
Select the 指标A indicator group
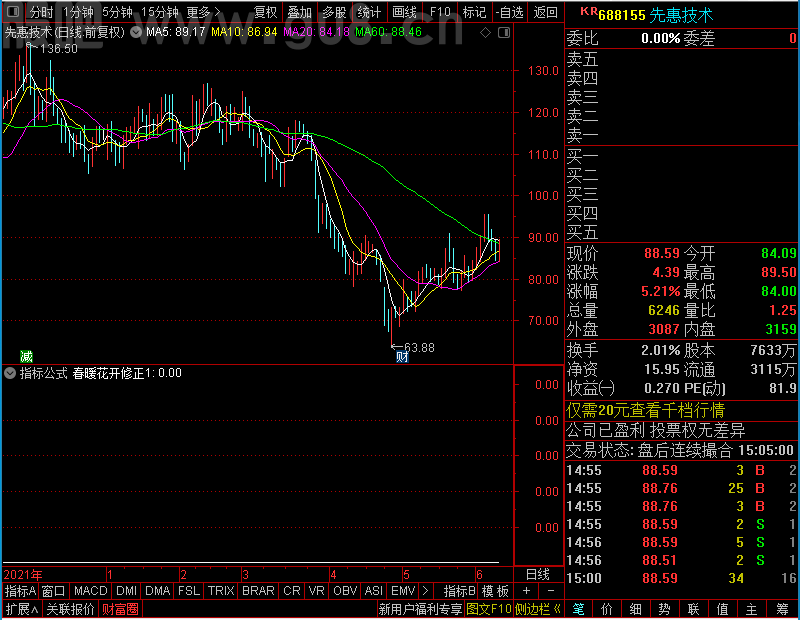(x=20, y=591)
